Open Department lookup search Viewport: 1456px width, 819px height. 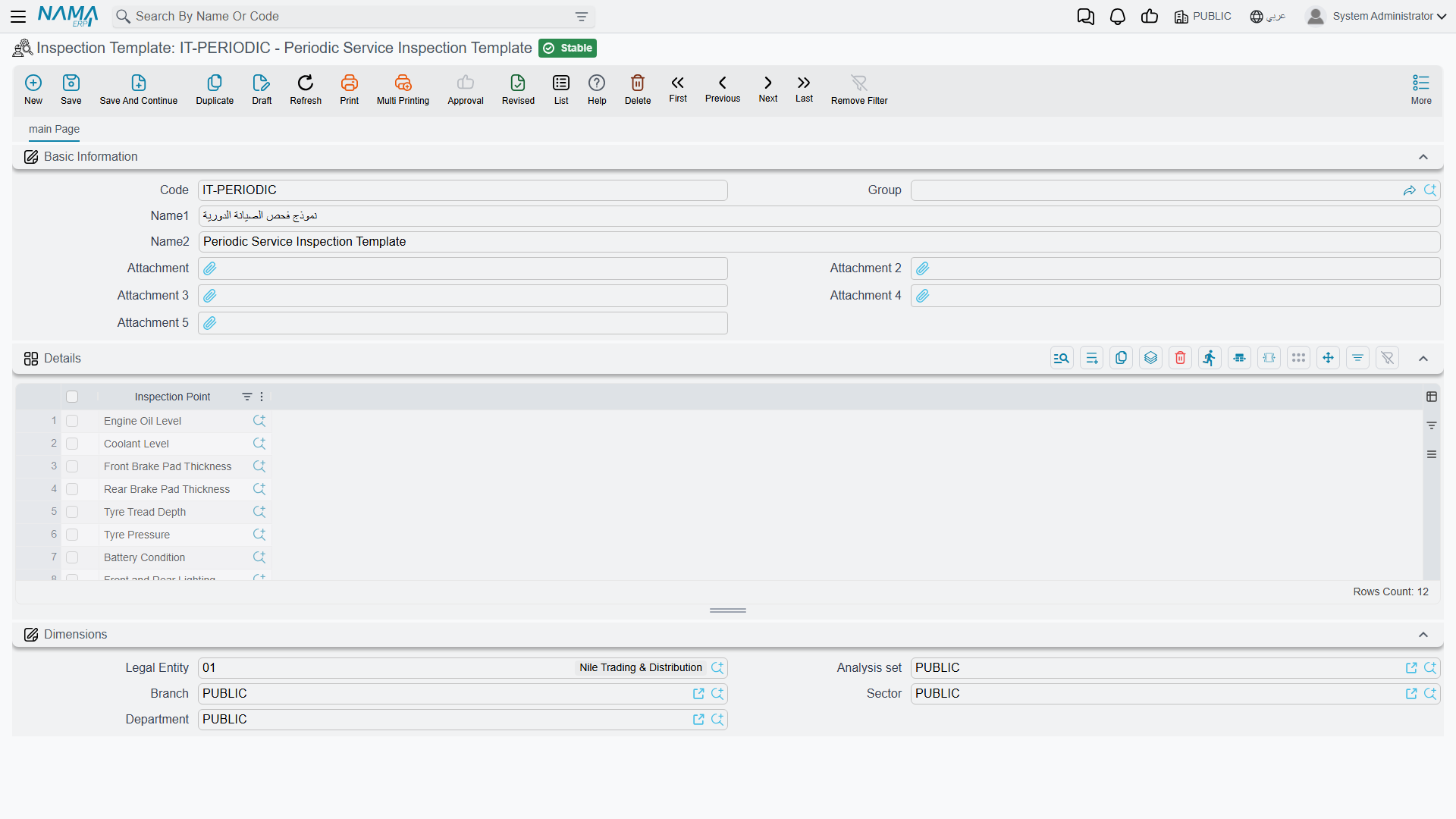click(x=717, y=720)
